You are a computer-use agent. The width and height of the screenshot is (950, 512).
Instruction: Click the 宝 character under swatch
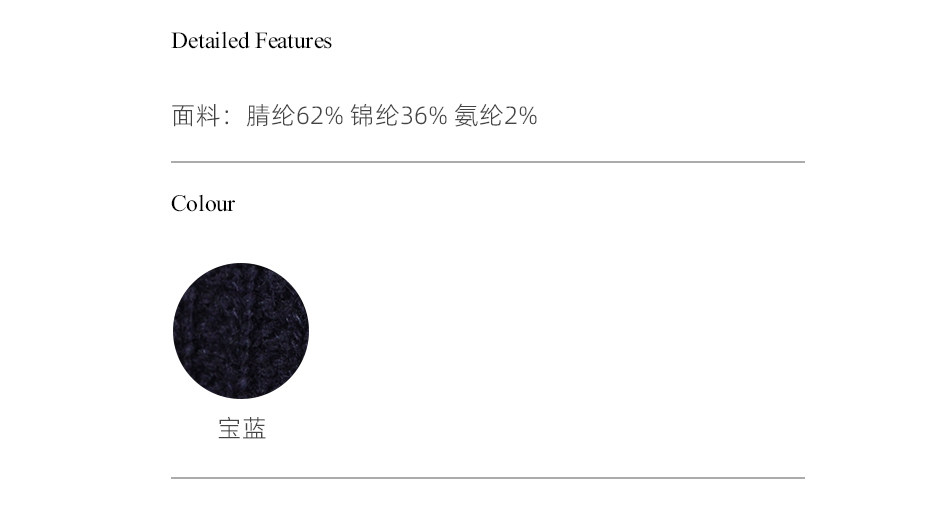(230, 430)
